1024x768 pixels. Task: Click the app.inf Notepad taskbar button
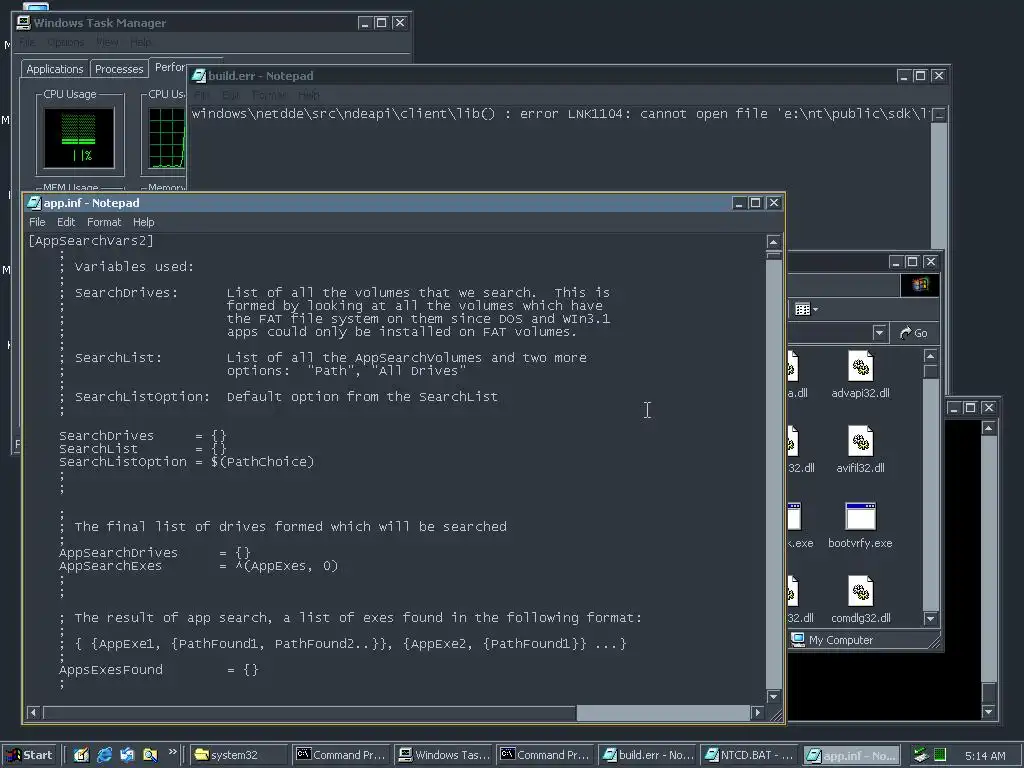click(851, 755)
